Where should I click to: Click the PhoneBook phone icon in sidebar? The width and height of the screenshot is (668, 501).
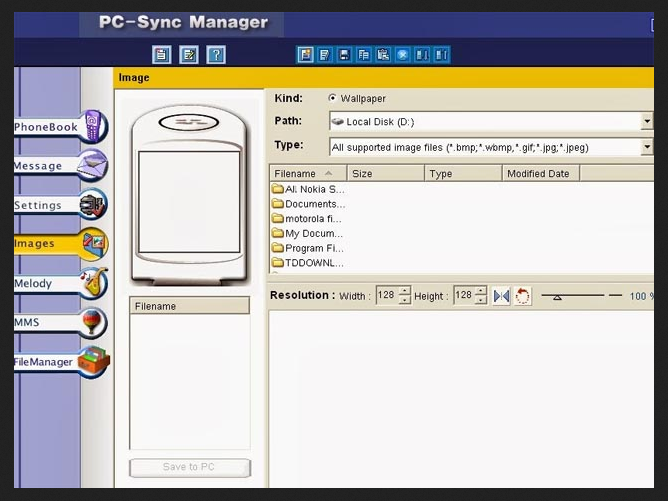[95, 126]
